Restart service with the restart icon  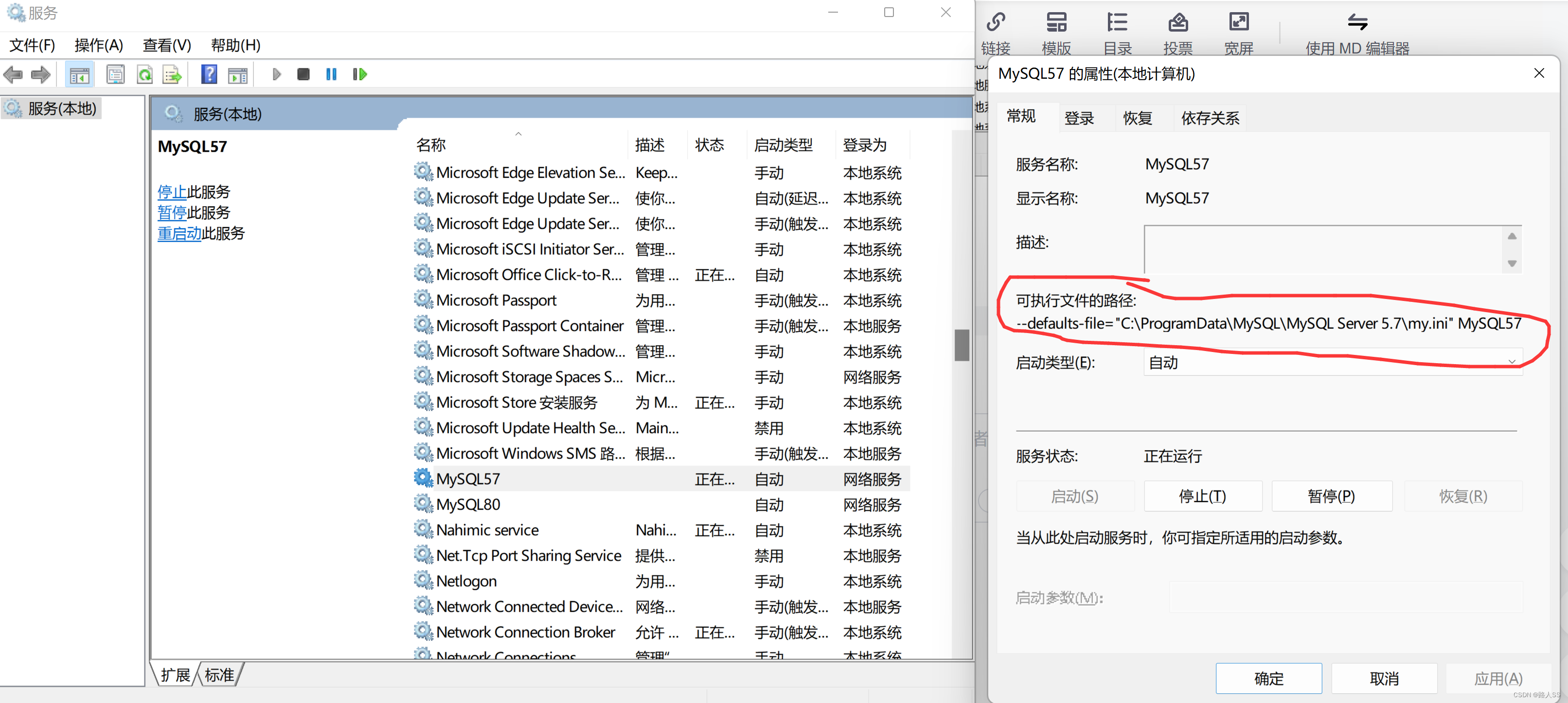[360, 74]
